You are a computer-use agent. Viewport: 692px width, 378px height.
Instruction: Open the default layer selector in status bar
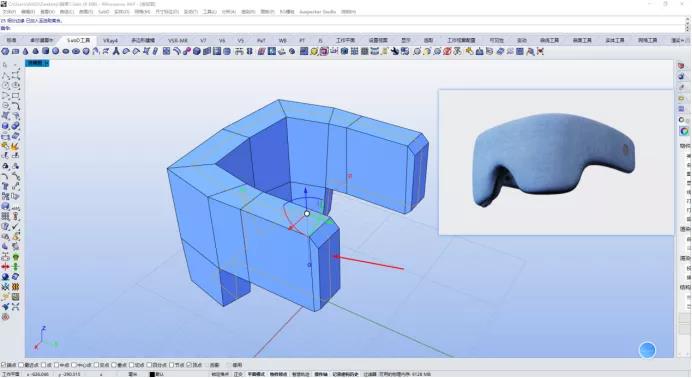click(160, 374)
